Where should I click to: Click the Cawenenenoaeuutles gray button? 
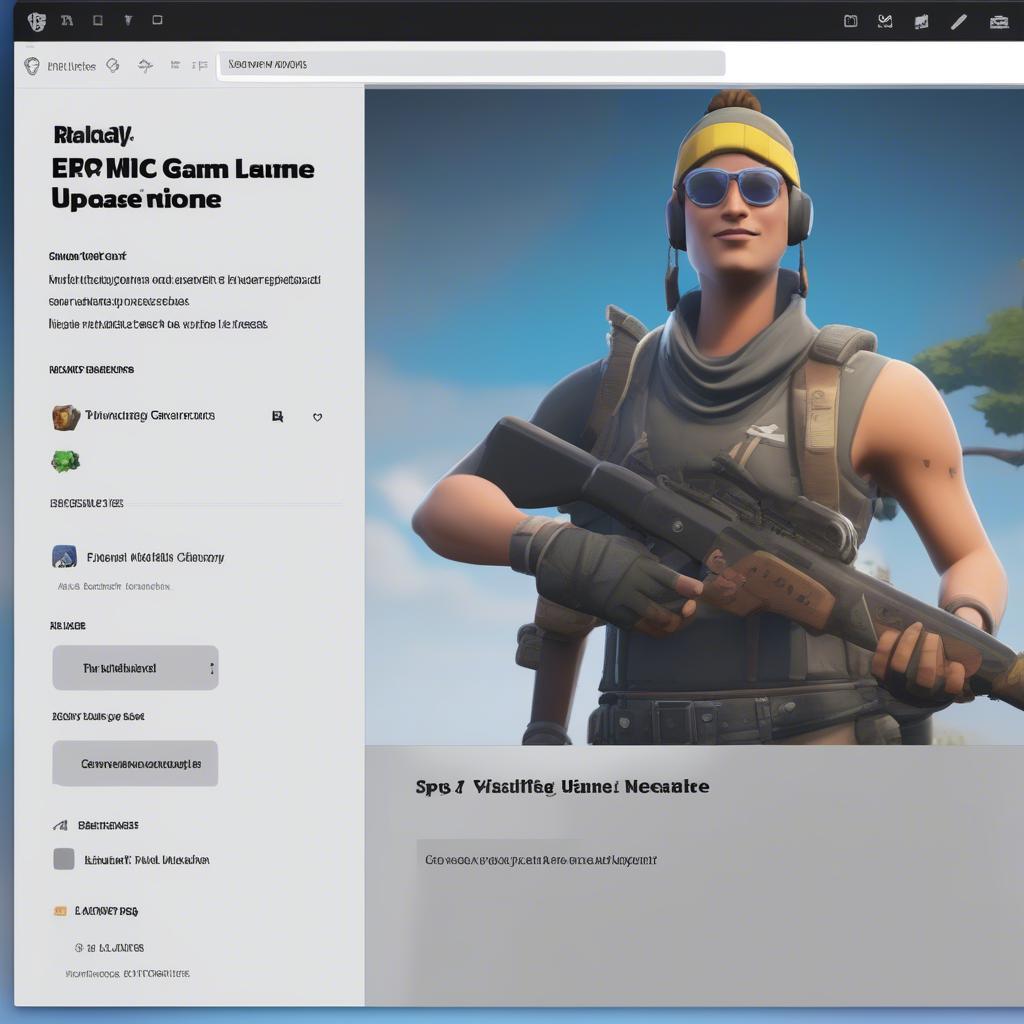point(135,763)
